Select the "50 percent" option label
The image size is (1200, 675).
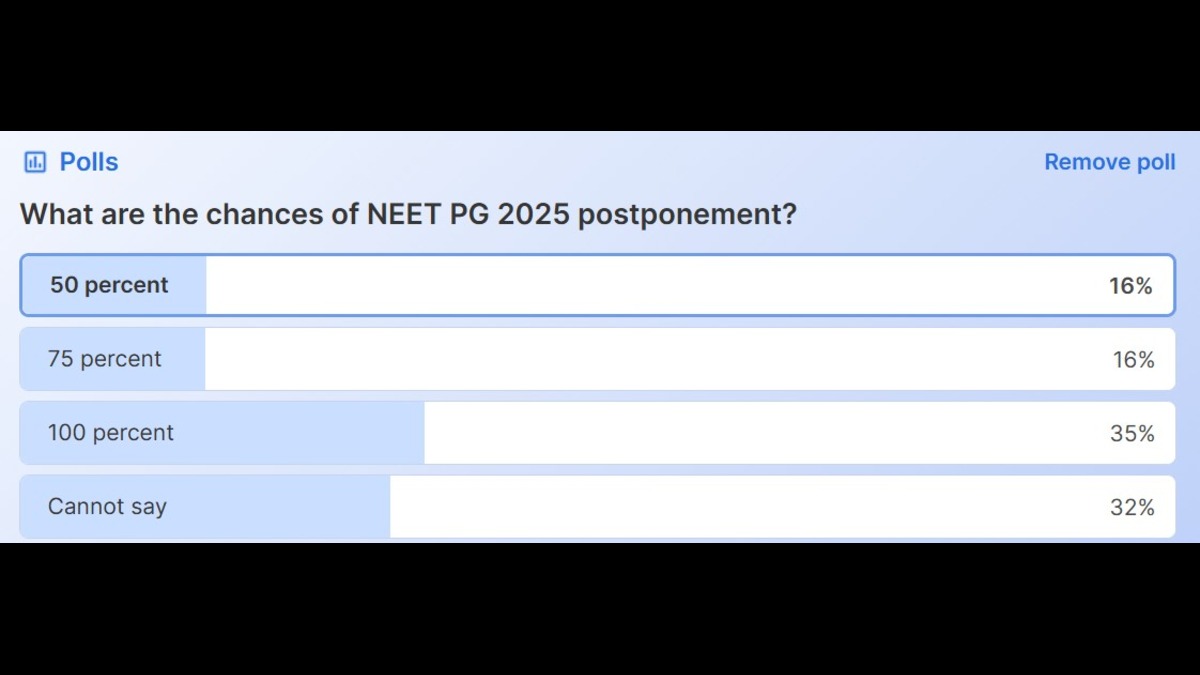point(109,285)
